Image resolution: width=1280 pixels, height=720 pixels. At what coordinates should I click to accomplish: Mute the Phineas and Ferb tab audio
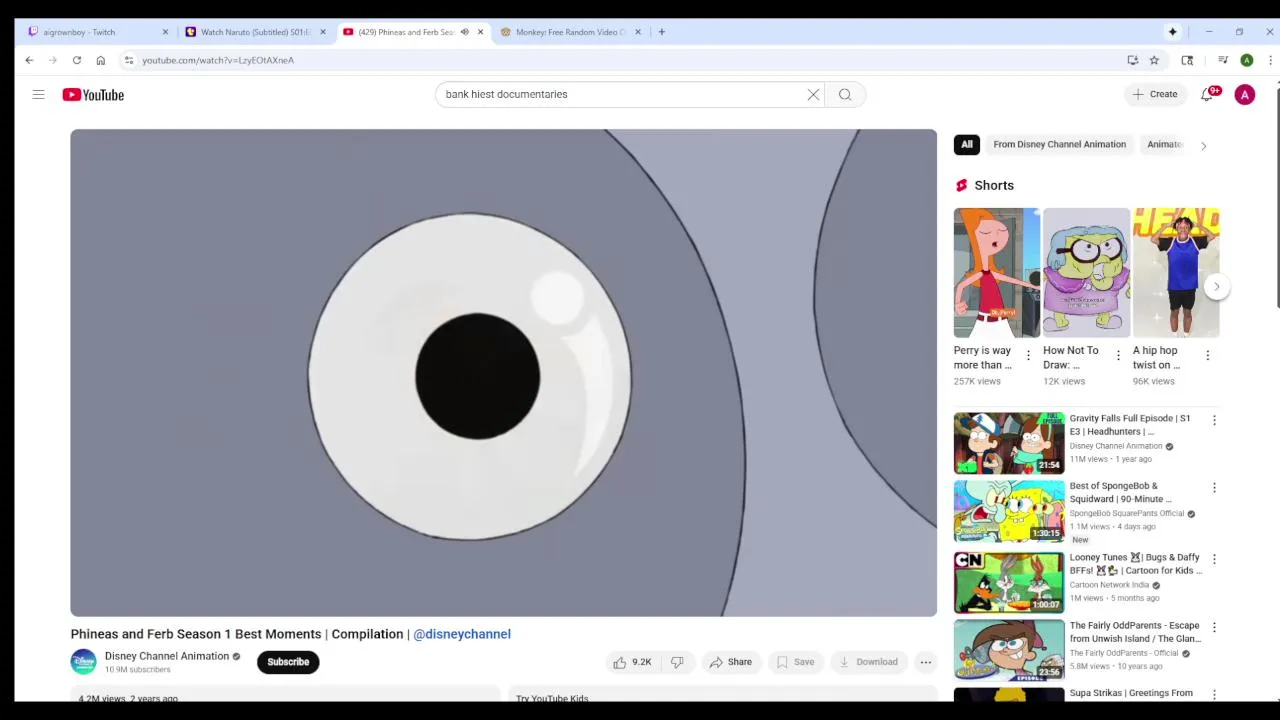point(464,32)
